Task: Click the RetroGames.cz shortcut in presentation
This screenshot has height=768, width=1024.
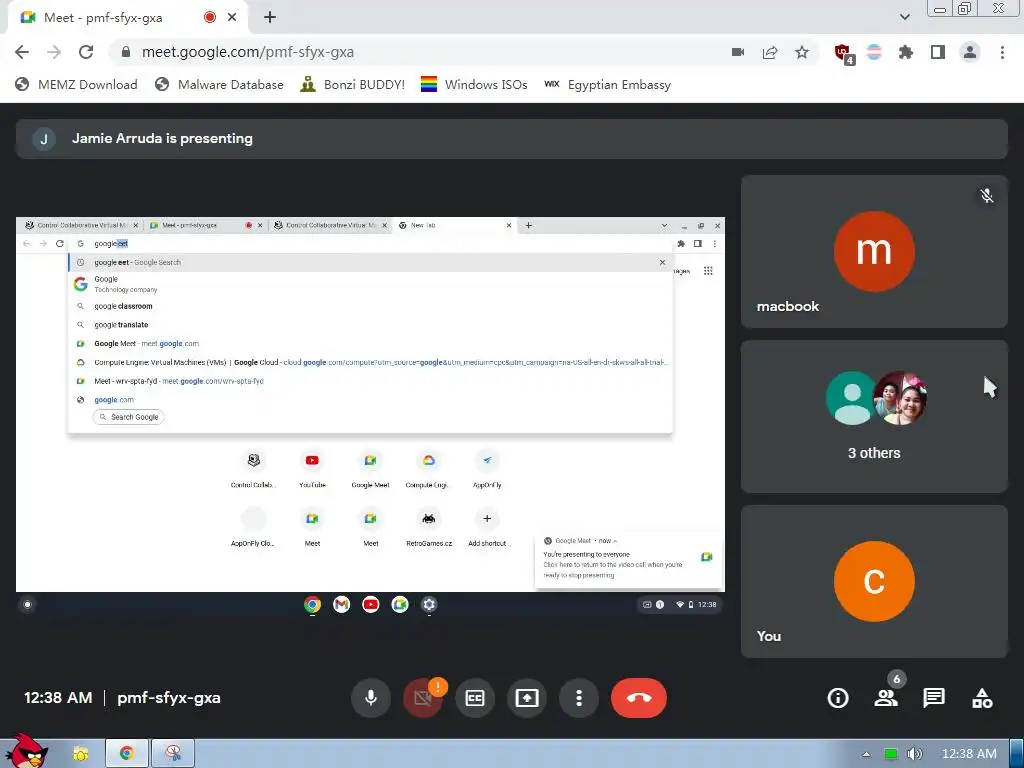Action: click(429, 528)
